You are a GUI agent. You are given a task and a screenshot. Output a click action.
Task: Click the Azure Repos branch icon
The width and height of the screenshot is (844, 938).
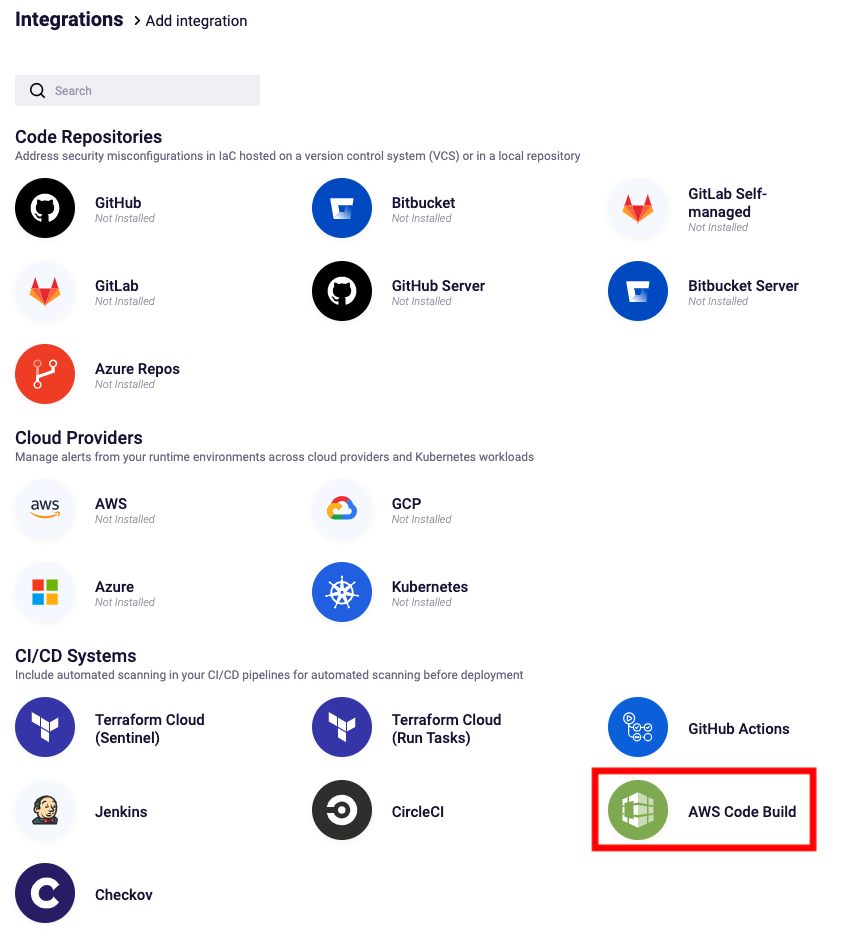(x=45, y=374)
